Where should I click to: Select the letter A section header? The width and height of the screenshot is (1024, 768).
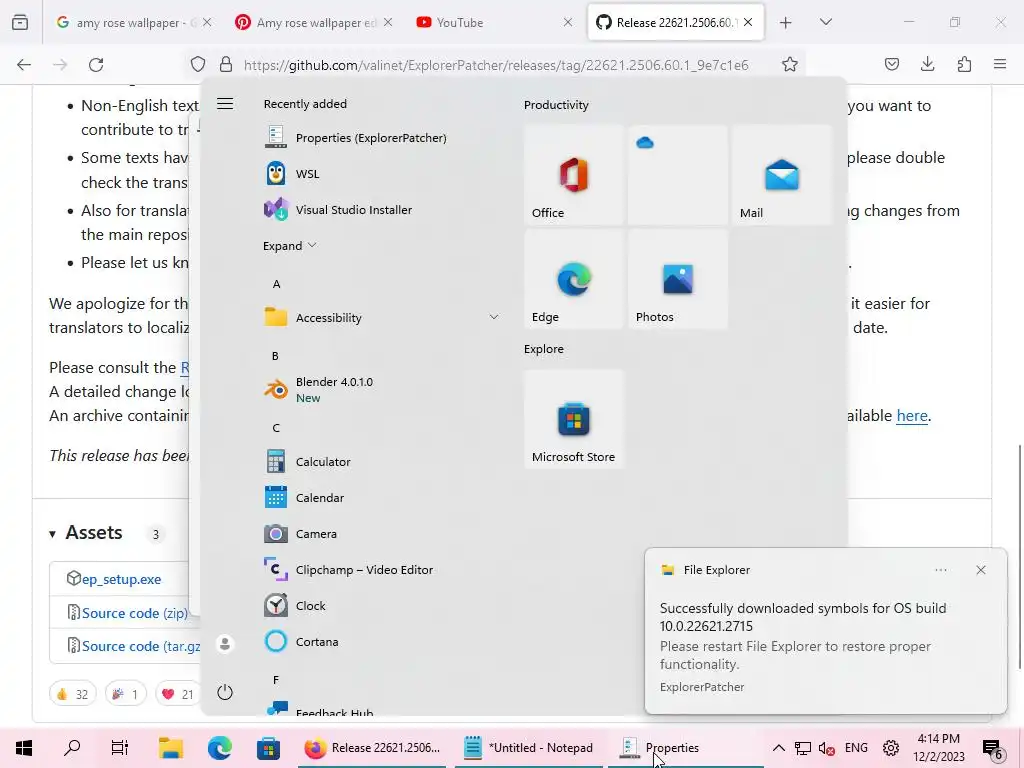click(x=276, y=284)
